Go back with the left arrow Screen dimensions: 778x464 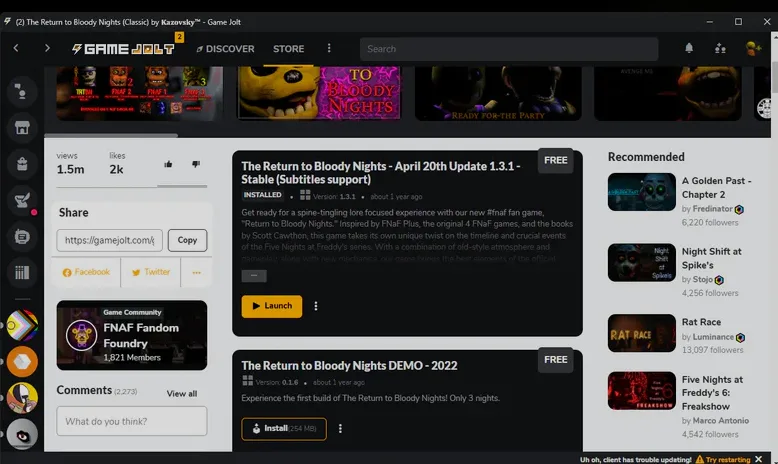tap(16, 48)
